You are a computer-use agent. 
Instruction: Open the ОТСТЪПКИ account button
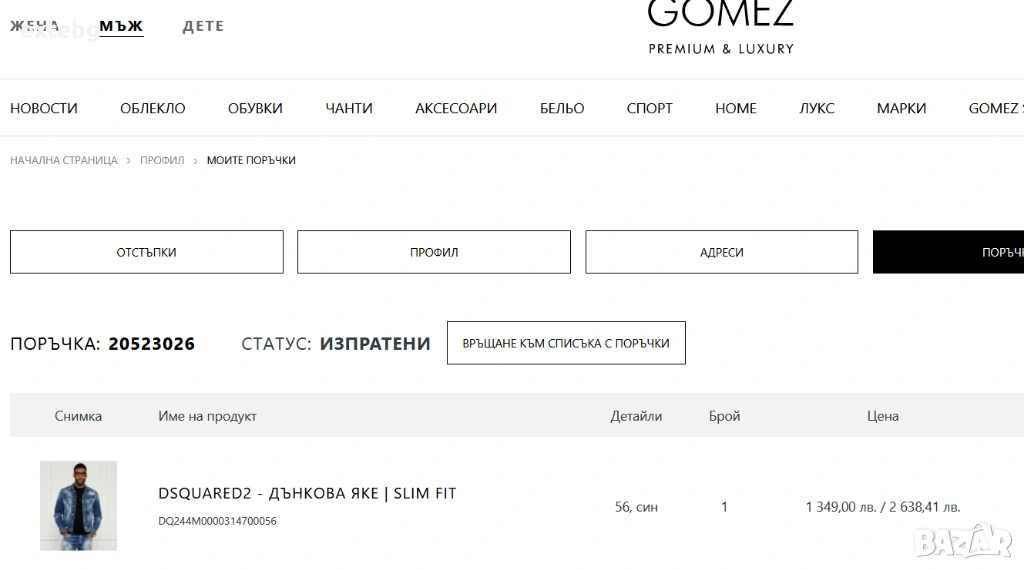[147, 252]
